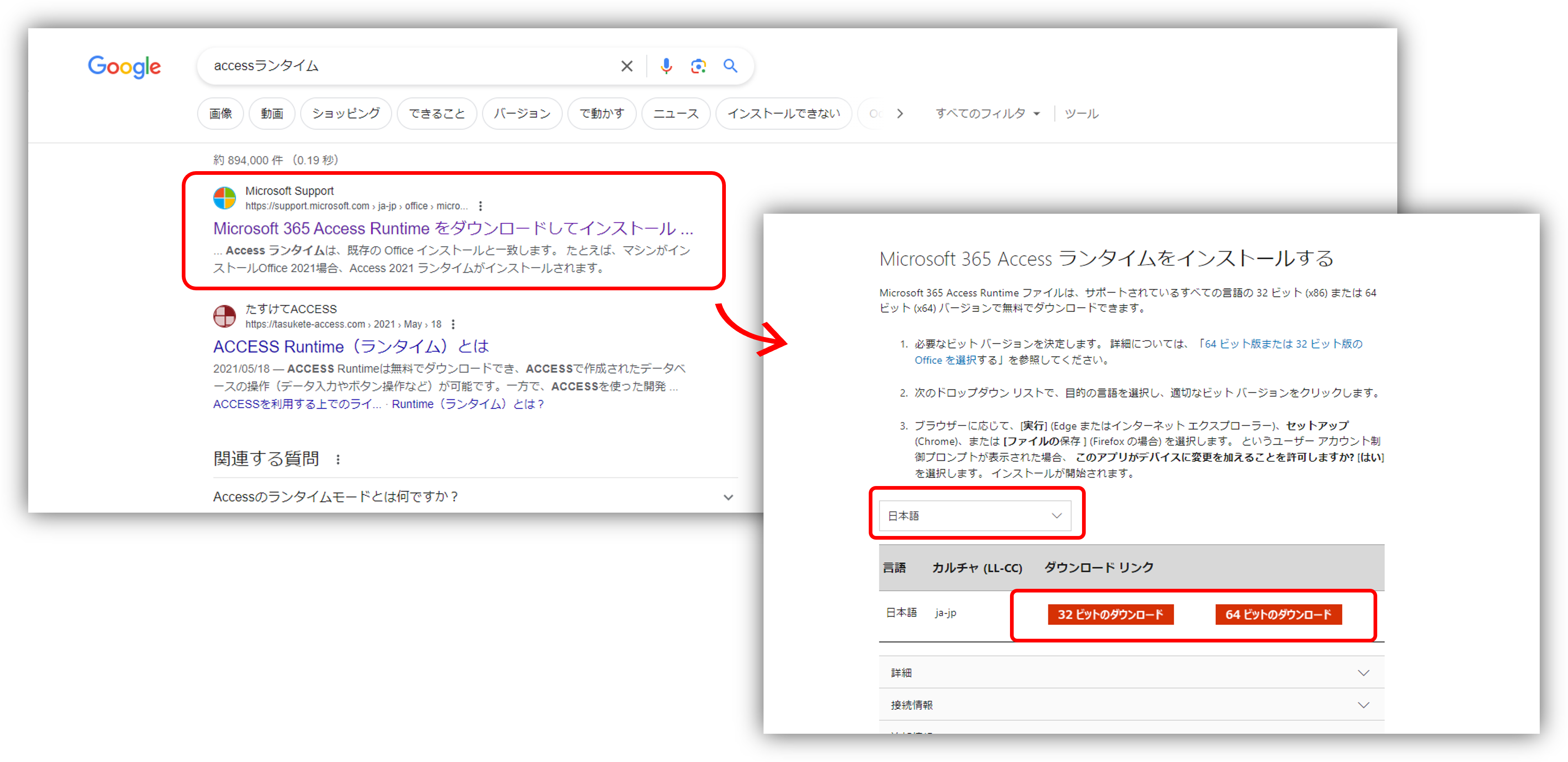Open Google Lens image search

pos(698,66)
